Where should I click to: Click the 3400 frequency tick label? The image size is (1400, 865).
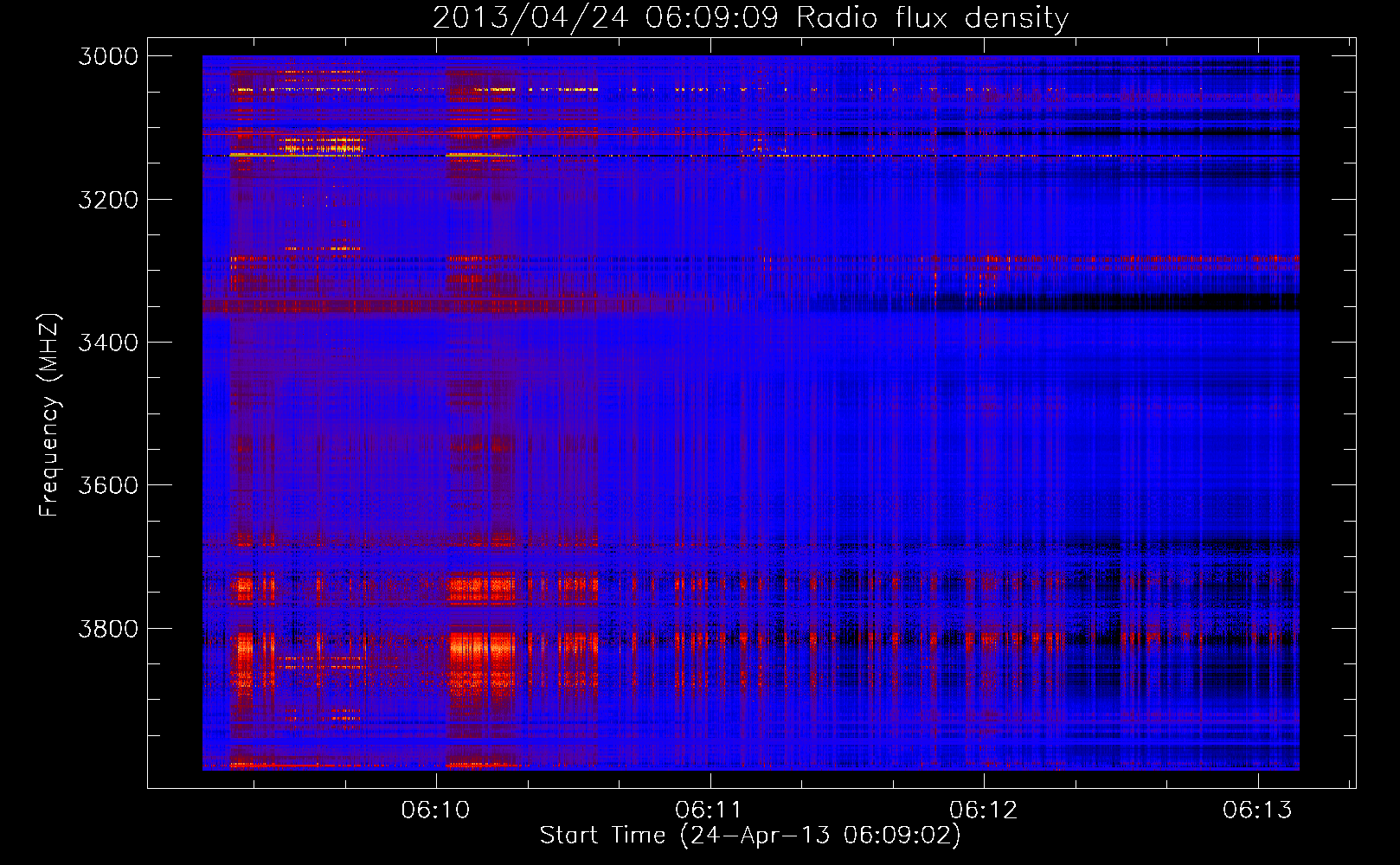pyautogui.click(x=108, y=343)
